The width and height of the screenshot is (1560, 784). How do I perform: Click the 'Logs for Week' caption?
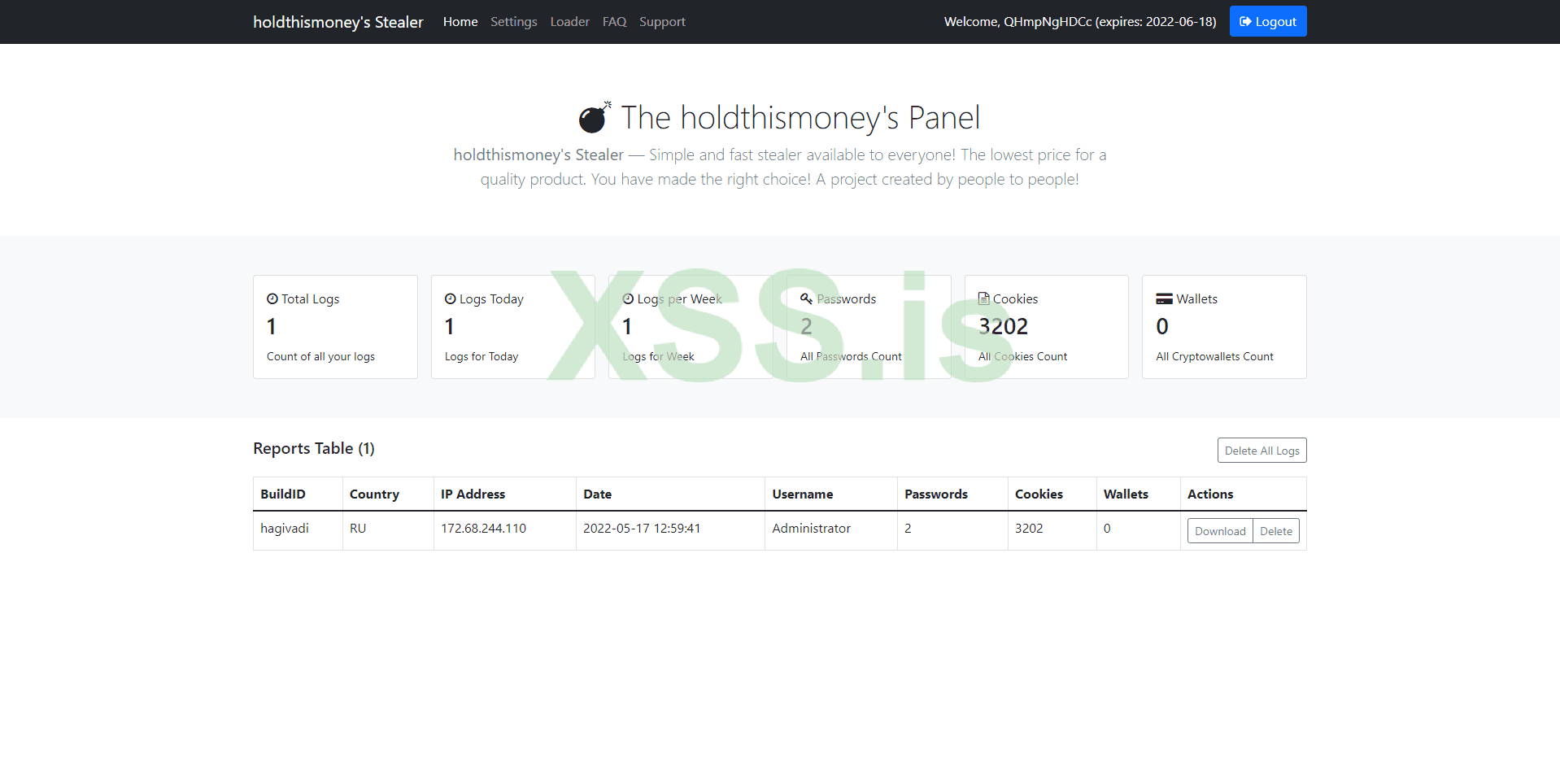(x=658, y=356)
